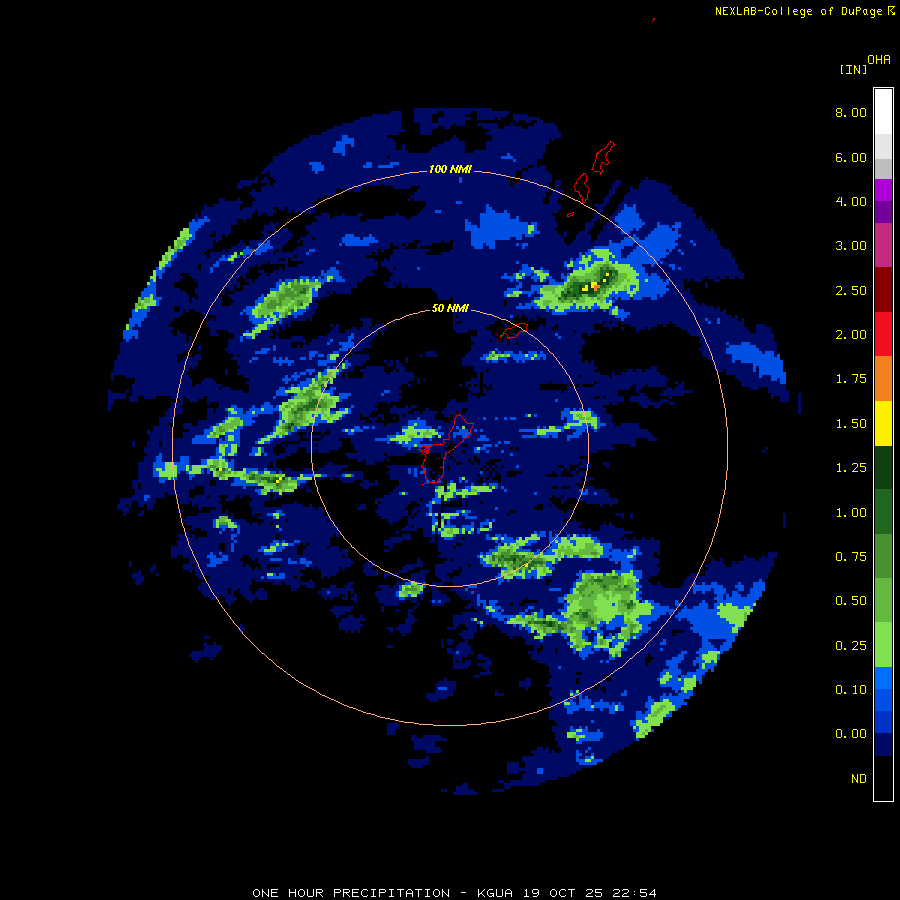This screenshot has width=900, height=900.
Task: Select the light blue 0.10 legend swatch
Action: click(x=883, y=678)
